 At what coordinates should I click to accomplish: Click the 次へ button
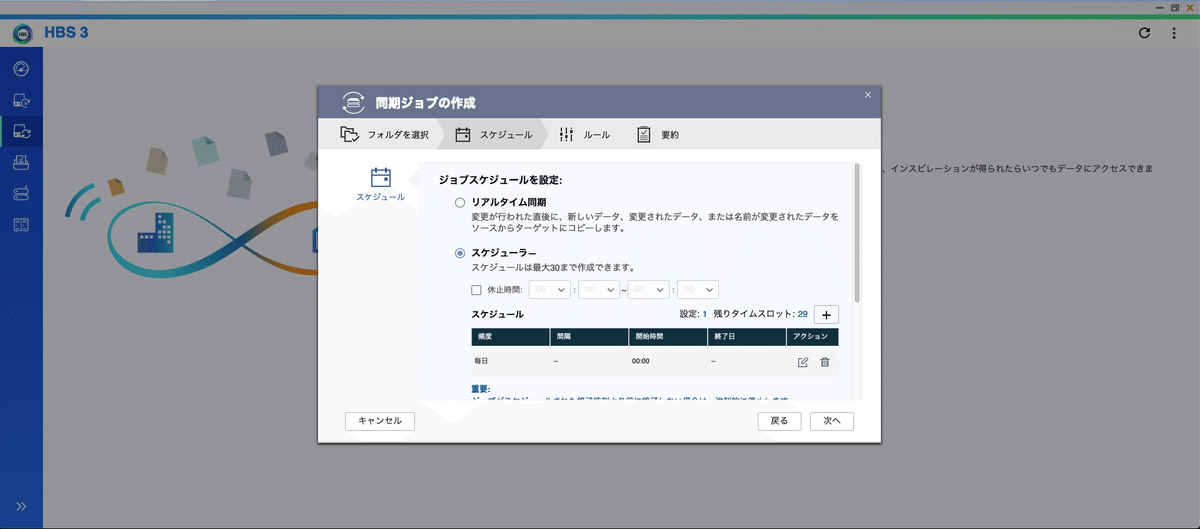pos(832,421)
